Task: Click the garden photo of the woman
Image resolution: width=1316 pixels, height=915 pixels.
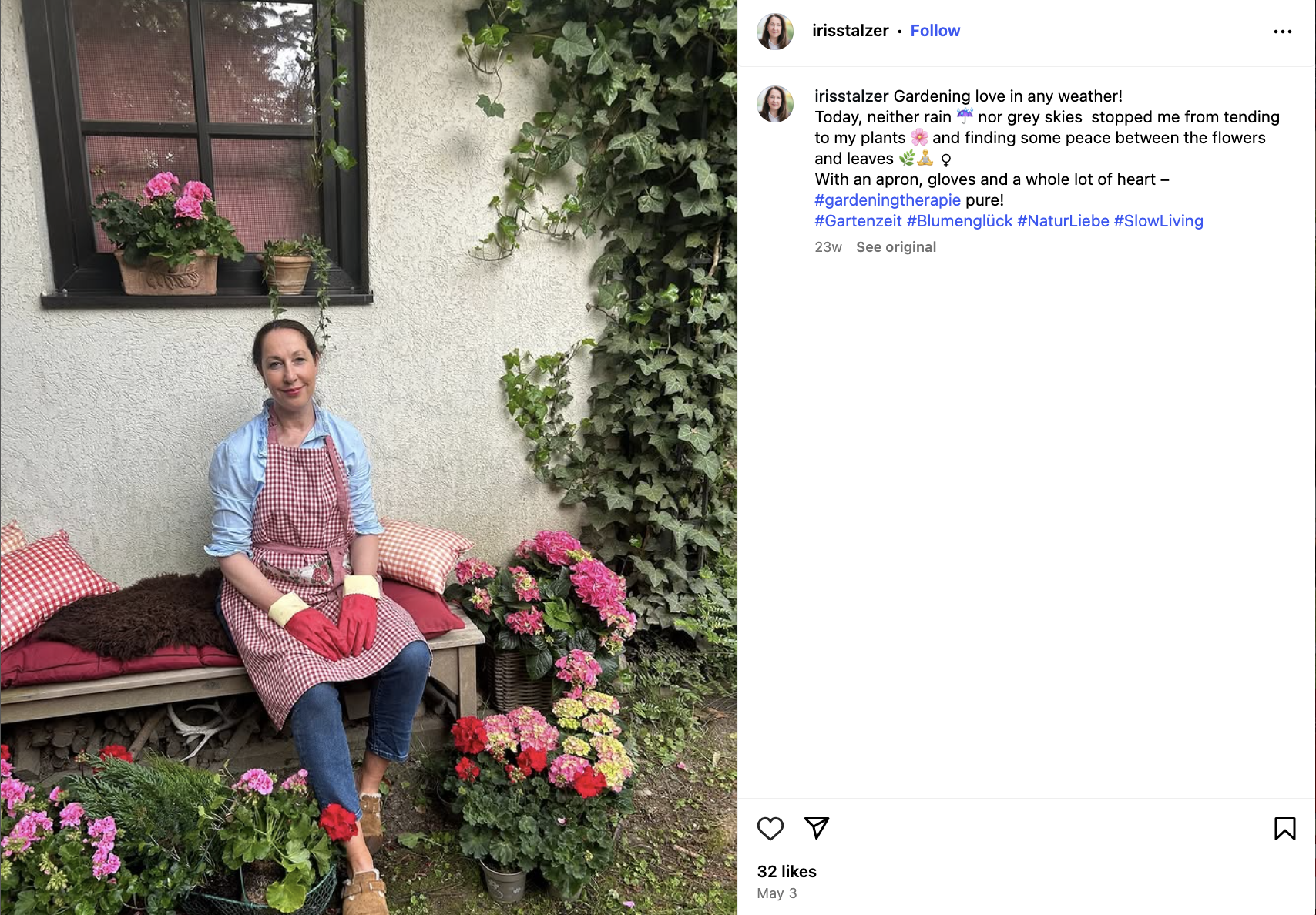Action: click(x=368, y=457)
